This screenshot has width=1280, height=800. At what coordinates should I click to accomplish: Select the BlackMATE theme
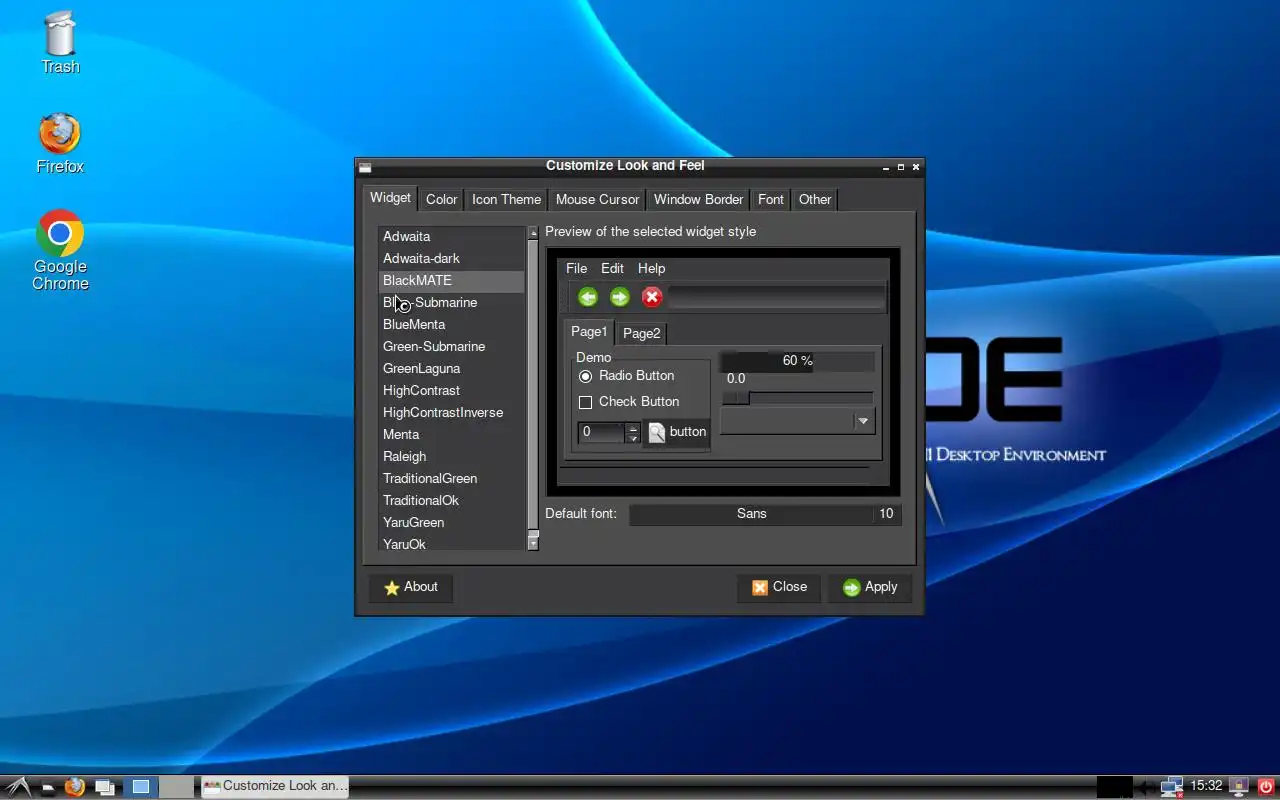coord(451,281)
